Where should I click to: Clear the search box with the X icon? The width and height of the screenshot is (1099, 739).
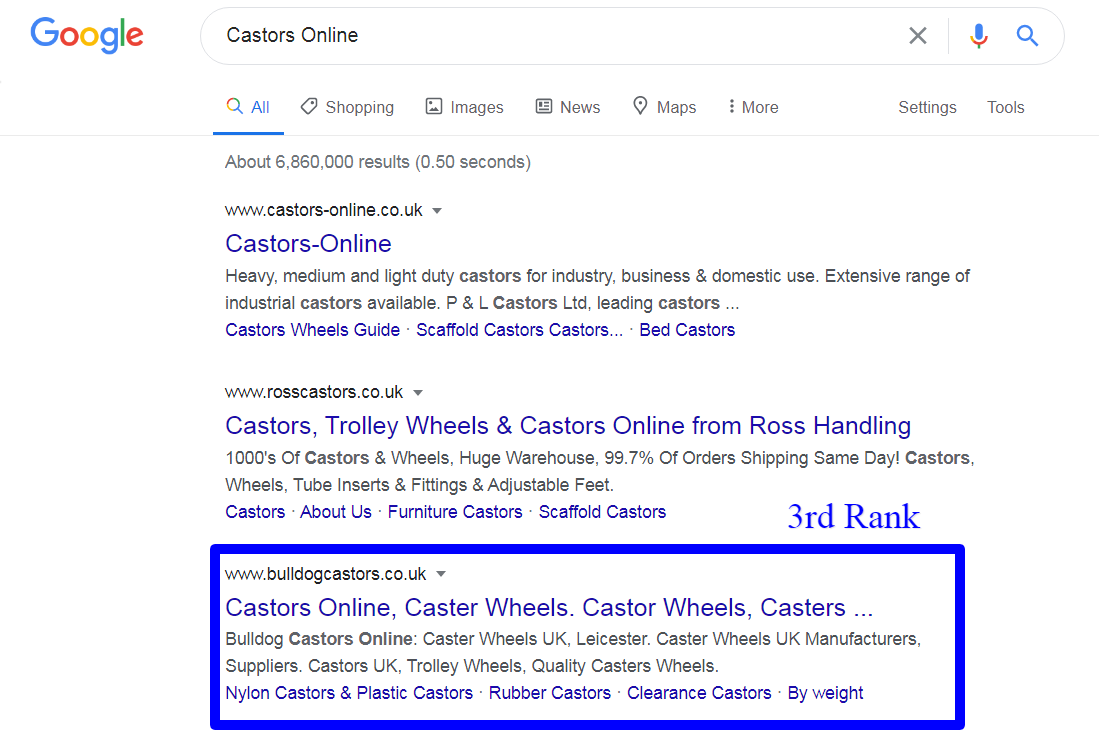point(917,36)
